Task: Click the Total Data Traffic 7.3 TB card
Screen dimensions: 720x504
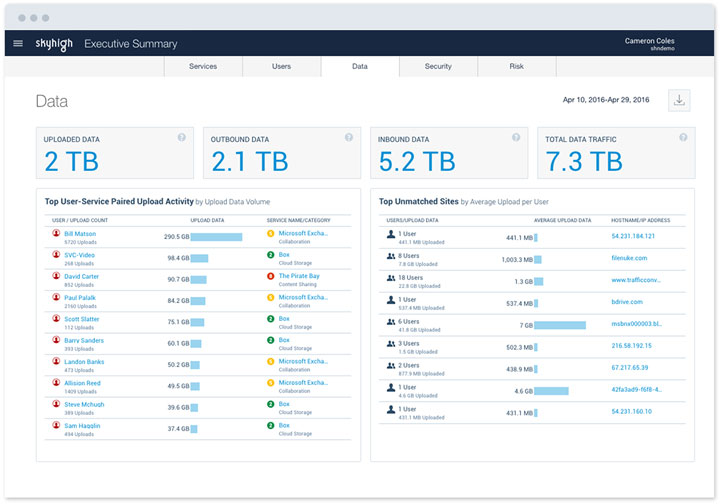Action: pos(616,153)
